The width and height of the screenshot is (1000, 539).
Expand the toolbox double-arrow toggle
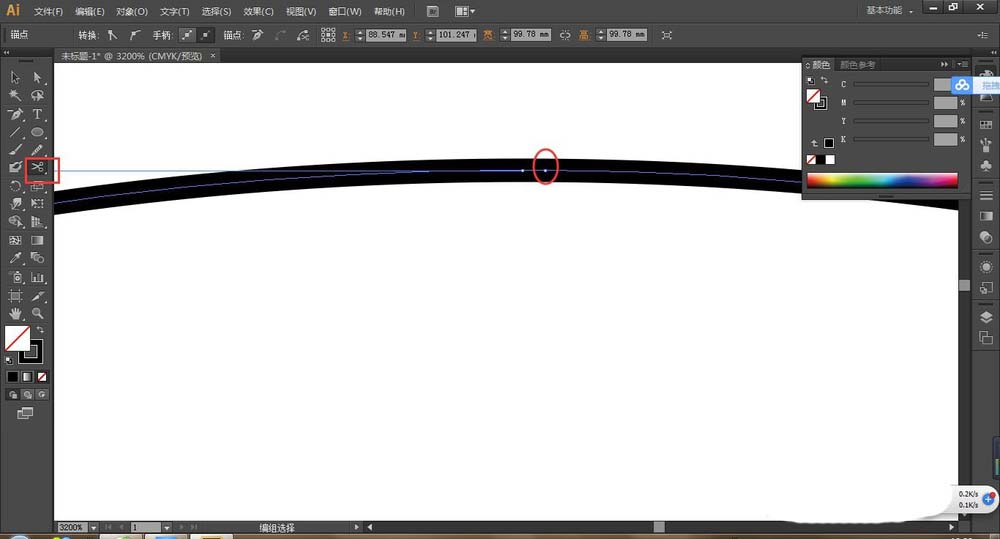7,53
